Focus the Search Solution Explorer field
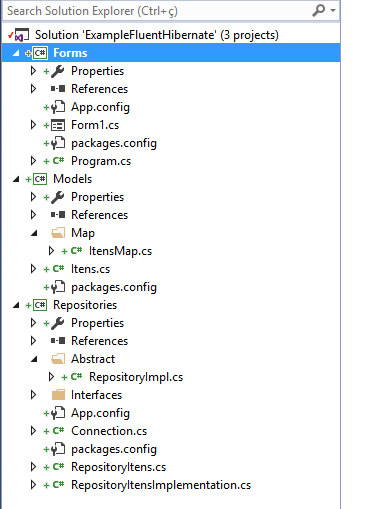Viewport: 385px width, 509px height. pyautogui.click(x=158, y=11)
